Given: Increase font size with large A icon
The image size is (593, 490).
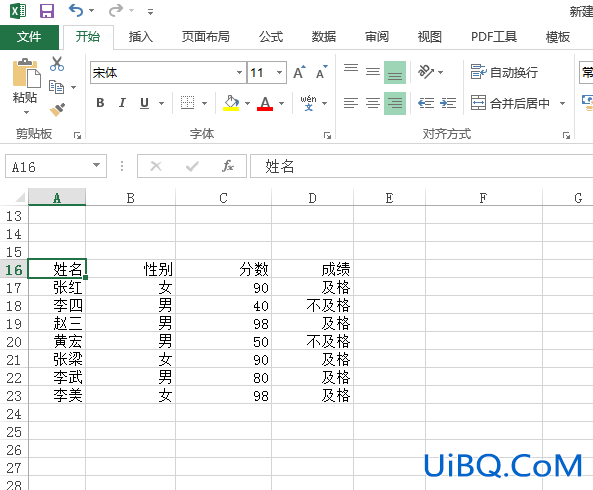Looking at the screenshot, I should pyautogui.click(x=299, y=72).
